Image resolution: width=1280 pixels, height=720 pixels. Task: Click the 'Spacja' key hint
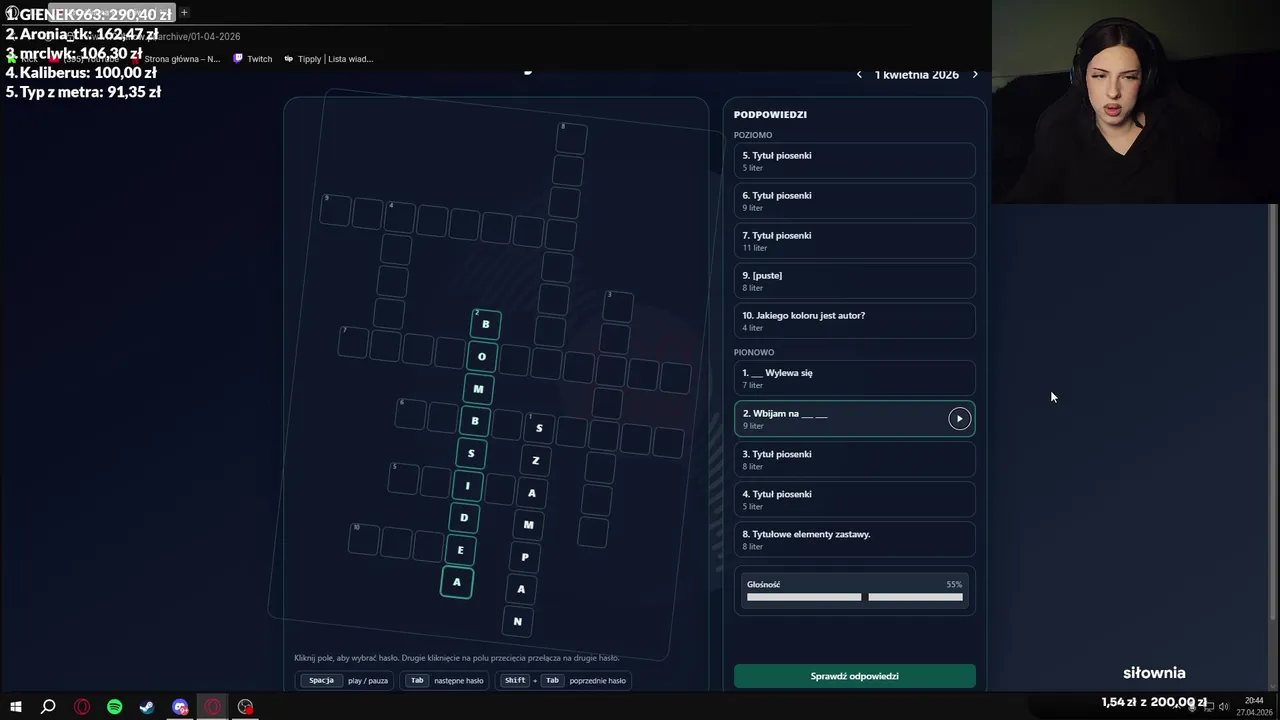coord(321,680)
